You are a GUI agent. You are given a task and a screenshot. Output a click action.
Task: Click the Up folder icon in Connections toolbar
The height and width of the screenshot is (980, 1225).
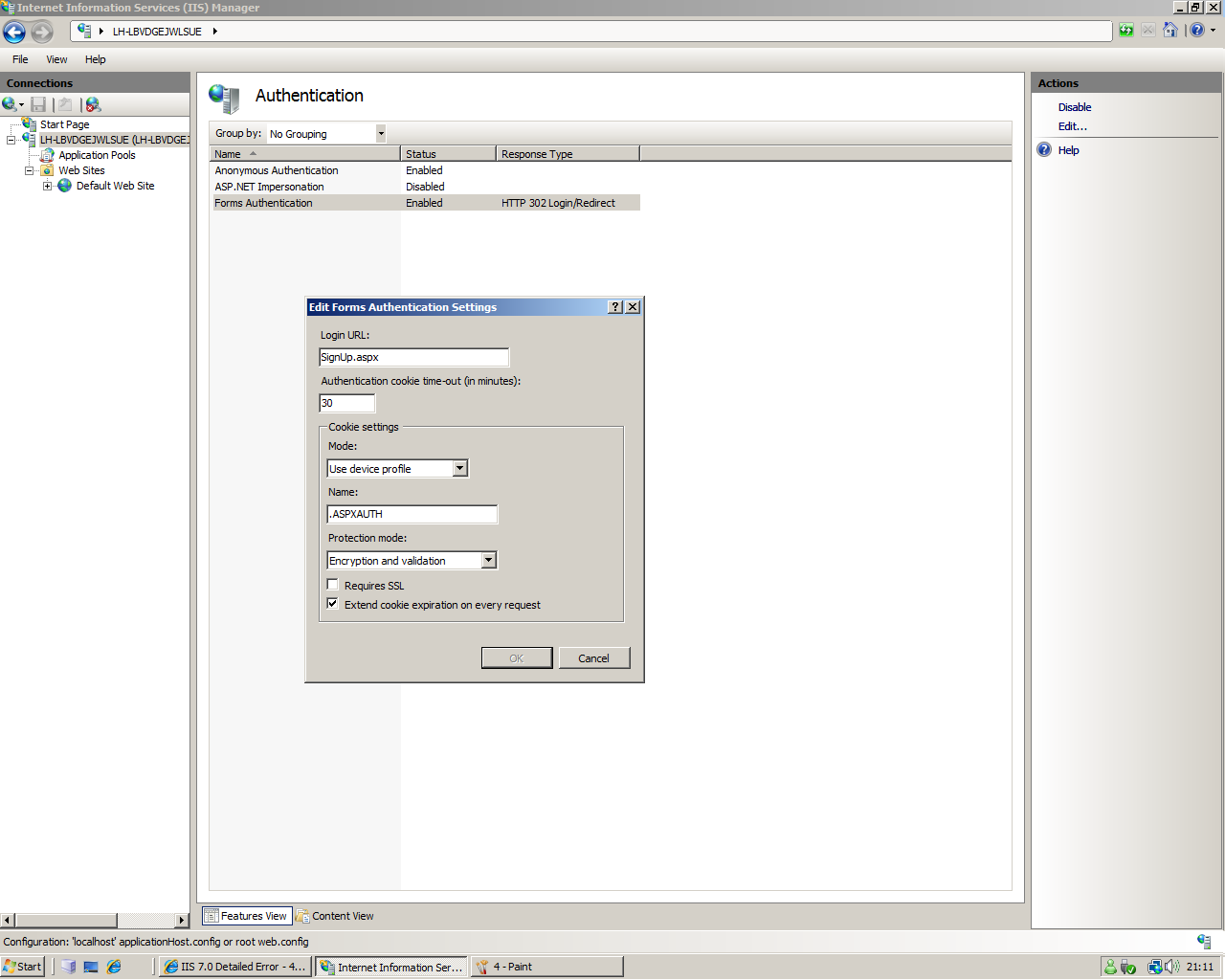(x=65, y=104)
